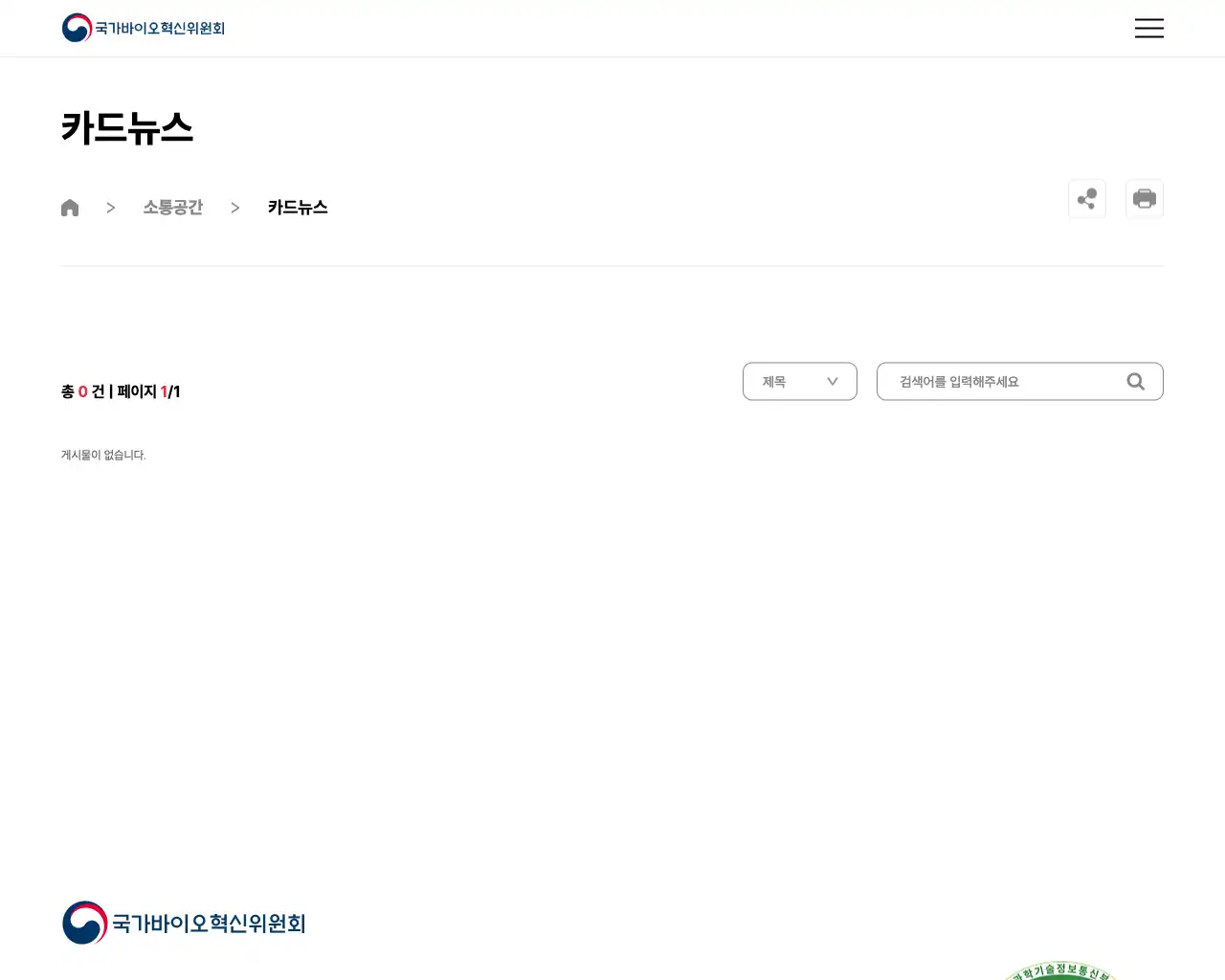Click the header 국가바이오혁신위원회 logo
This screenshot has height=980, width=1225.
click(144, 28)
